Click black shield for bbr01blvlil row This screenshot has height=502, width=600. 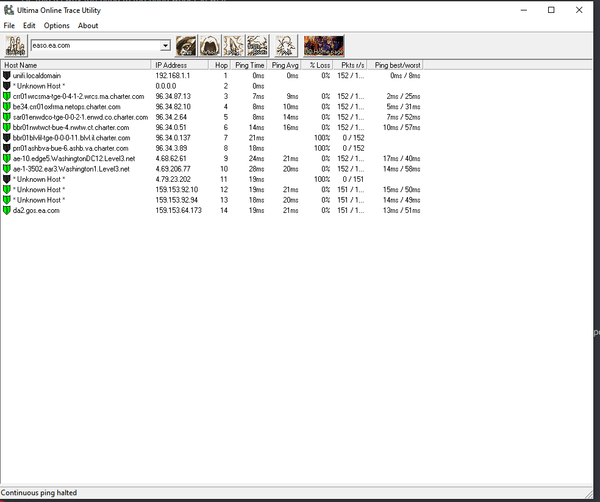7,137
